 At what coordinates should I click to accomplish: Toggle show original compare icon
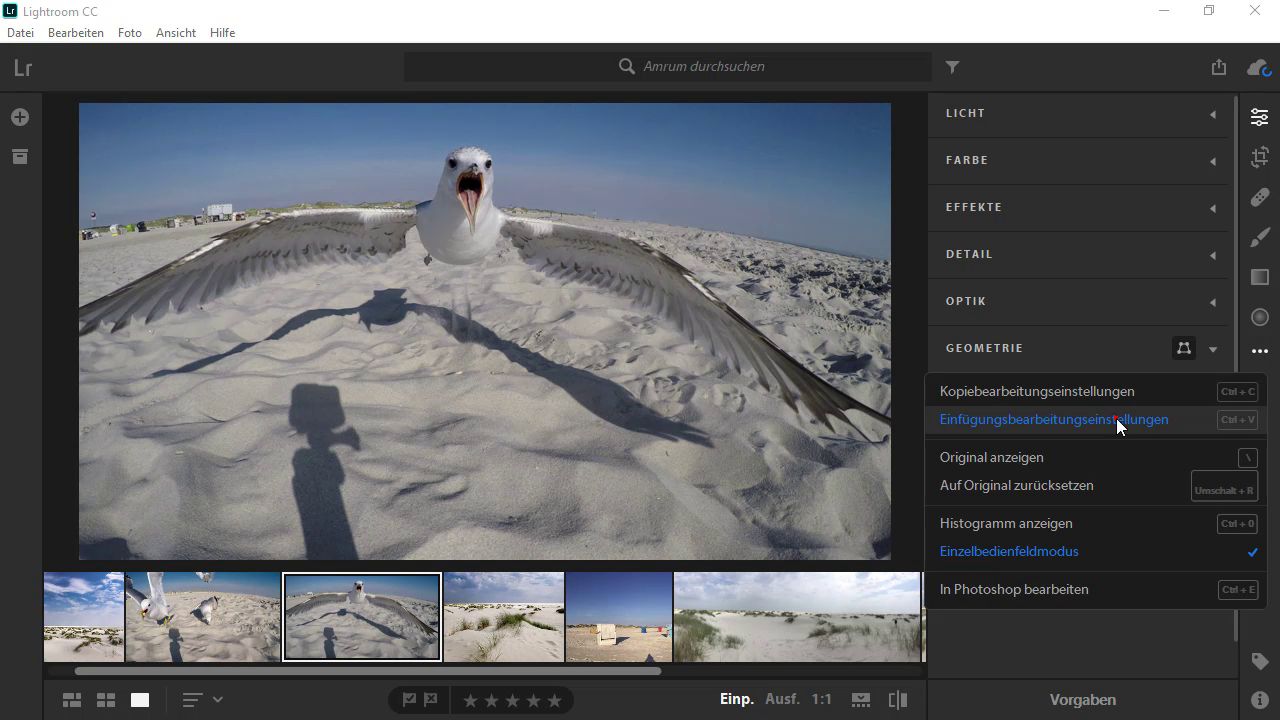(898, 700)
